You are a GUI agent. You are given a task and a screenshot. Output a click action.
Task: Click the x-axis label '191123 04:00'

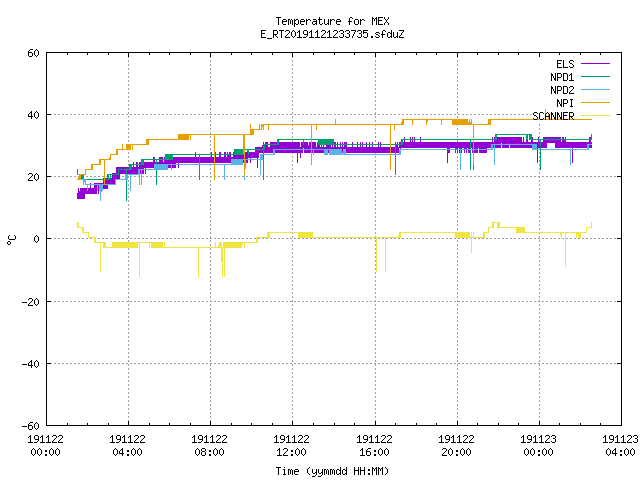[620, 446]
